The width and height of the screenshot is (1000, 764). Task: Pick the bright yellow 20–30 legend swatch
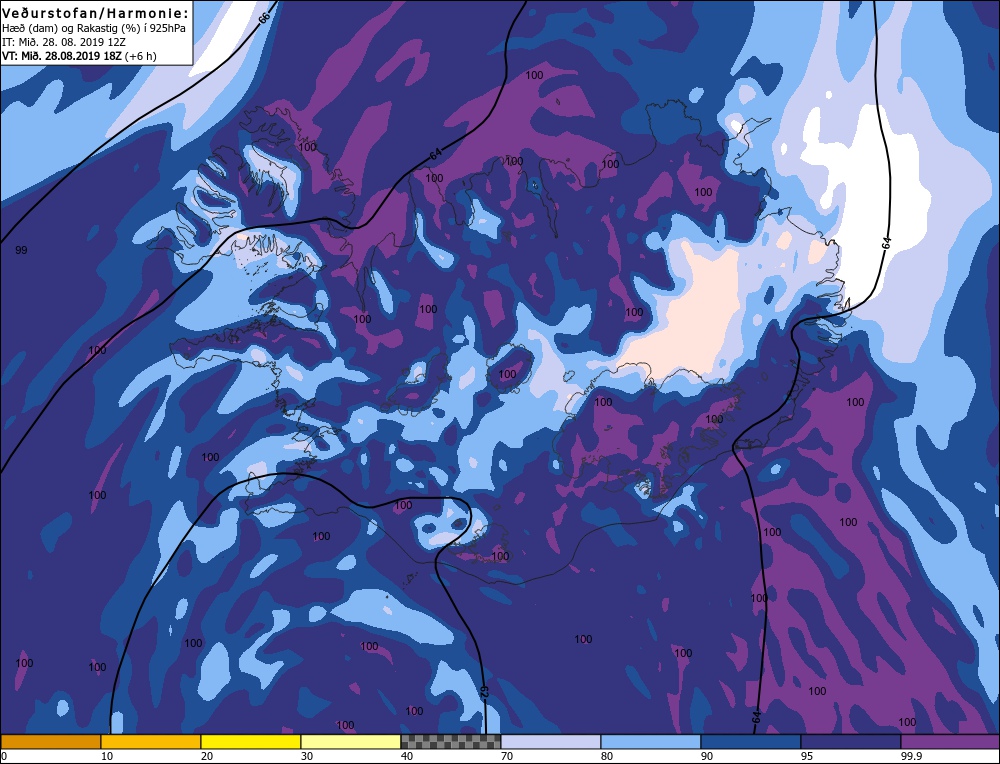[251, 741]
